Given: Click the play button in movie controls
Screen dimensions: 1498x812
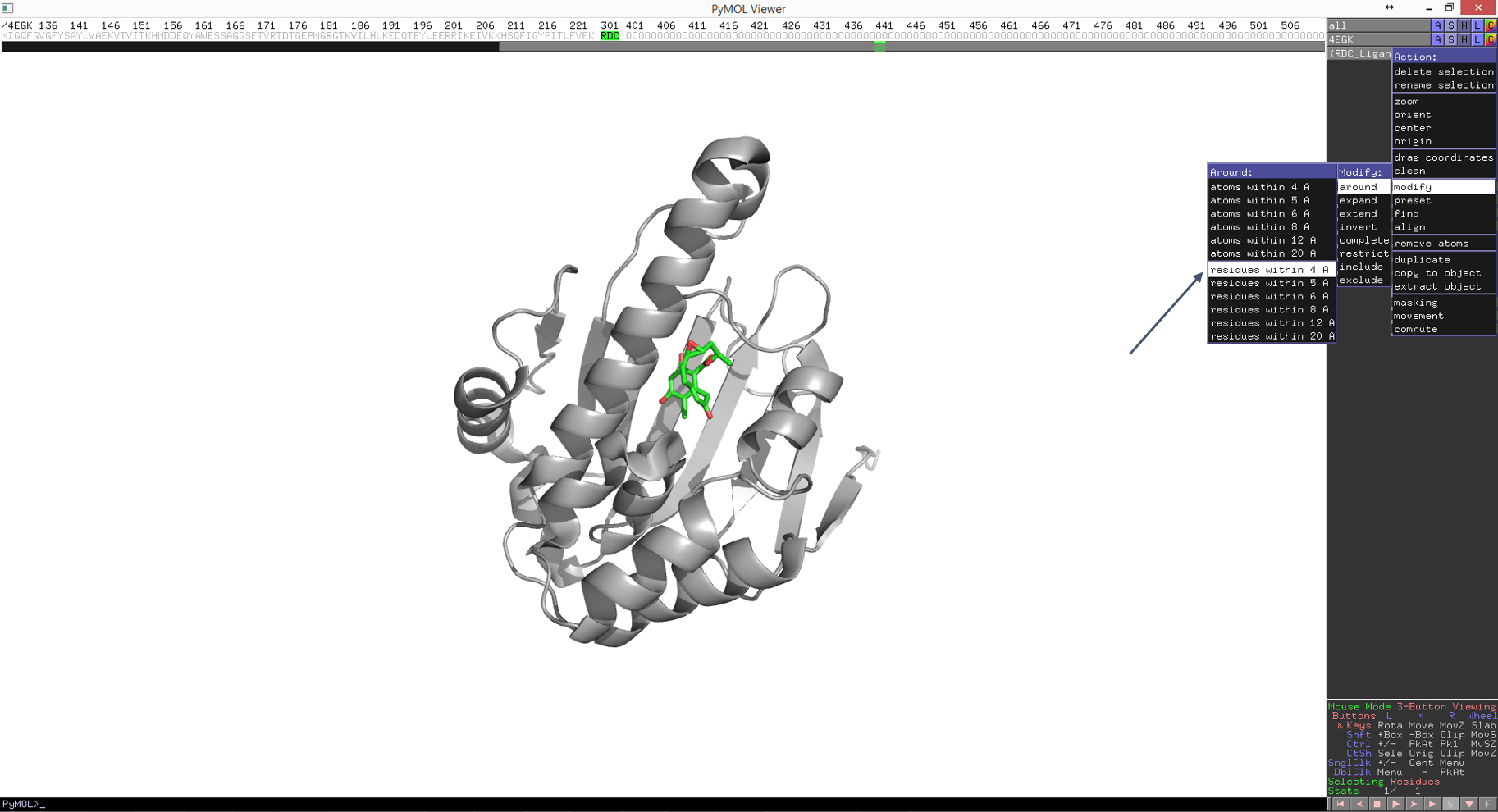Looking at the screenshot, I should (1395, 805).
